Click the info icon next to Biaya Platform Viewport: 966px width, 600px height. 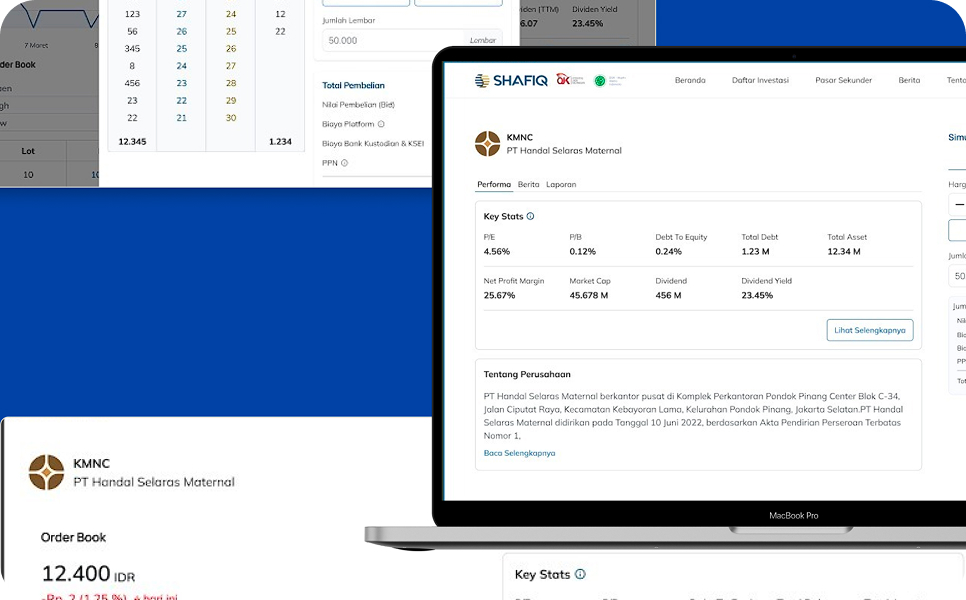click(381, 124)
